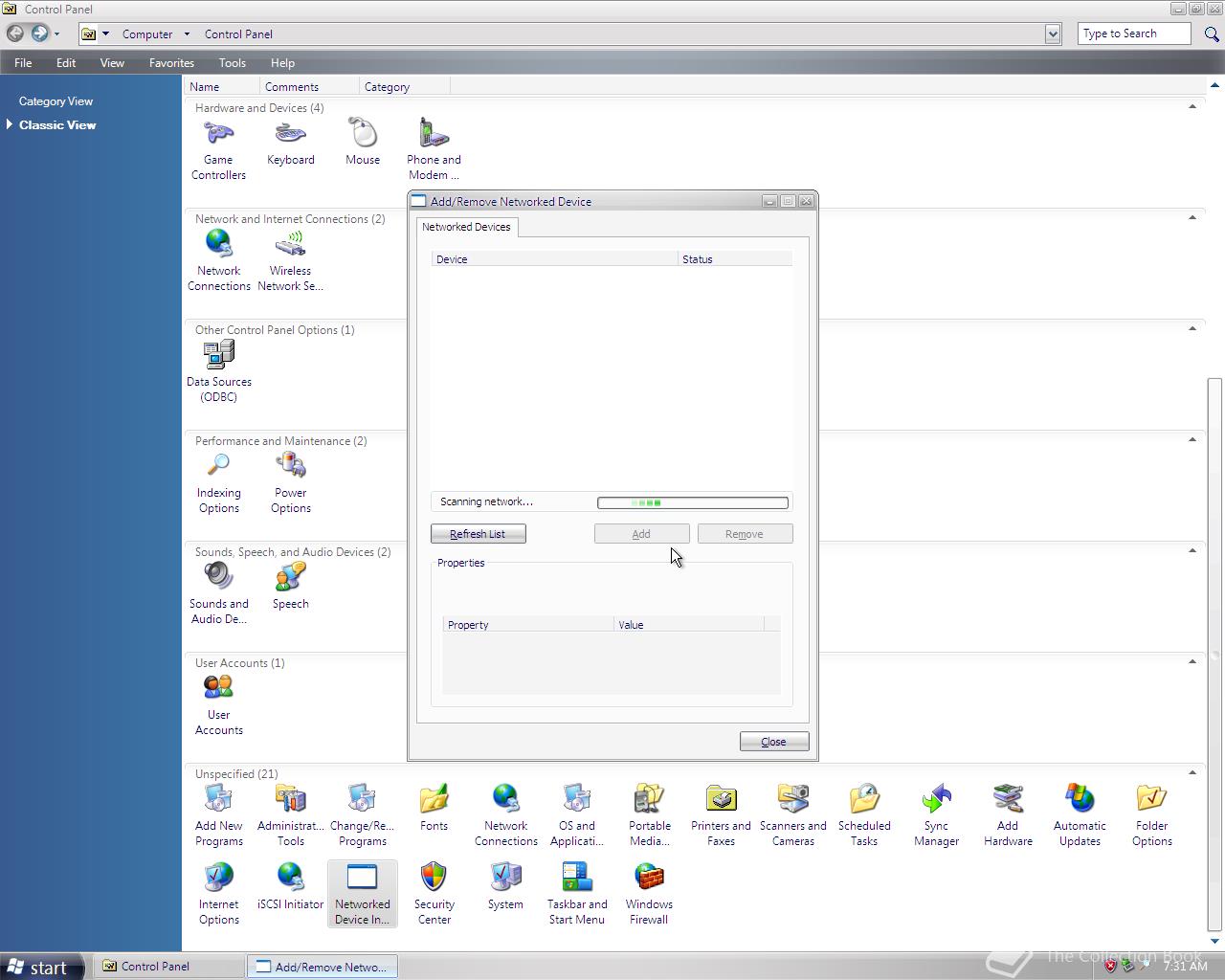Switch to the Networked Devices tab
1225x980 pixels.
466,227
